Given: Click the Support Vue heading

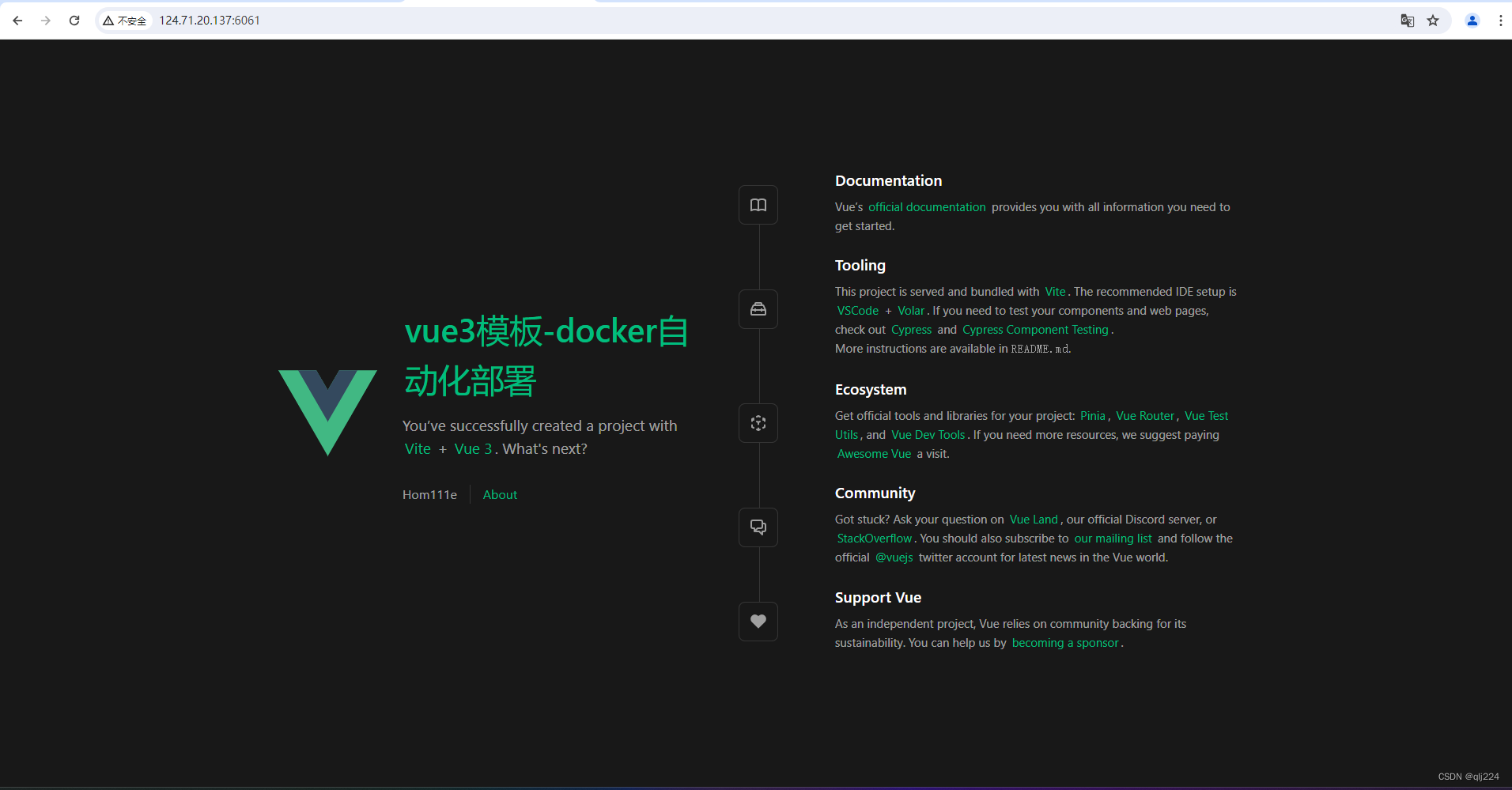Looking at the screenshot, I should tap(878, 598).
